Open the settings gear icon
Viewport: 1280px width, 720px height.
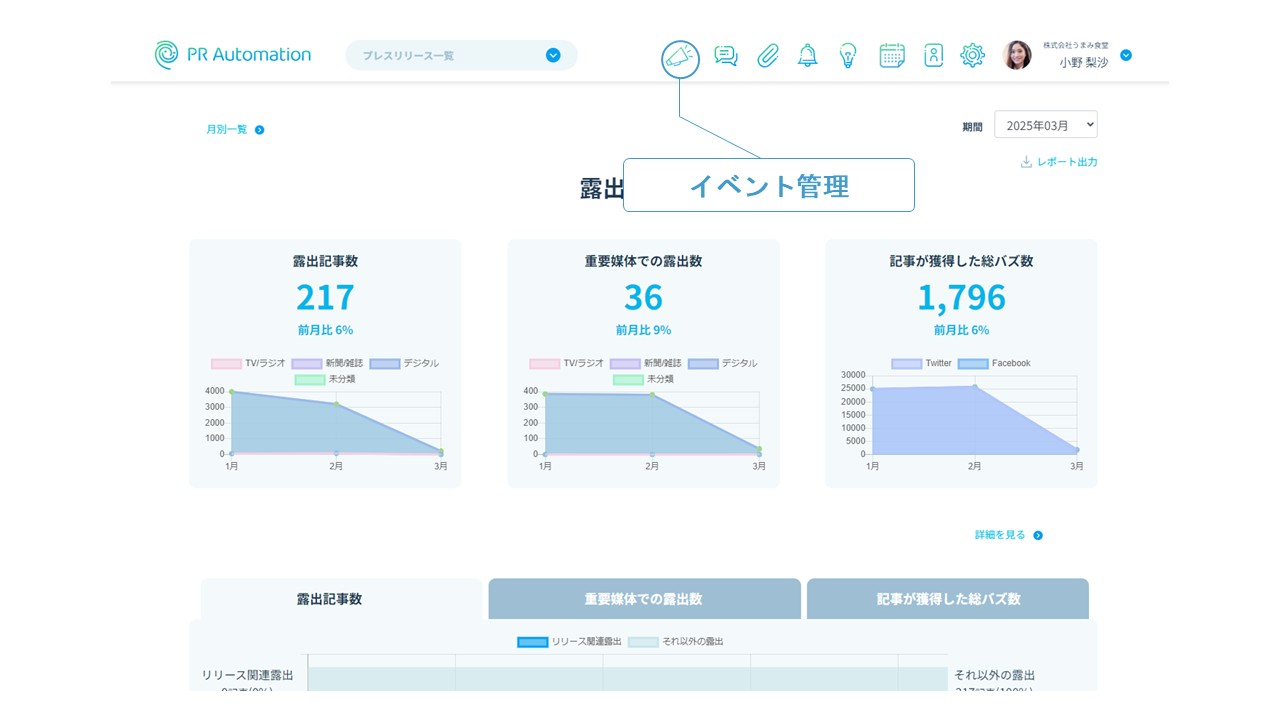pos(972,56)
